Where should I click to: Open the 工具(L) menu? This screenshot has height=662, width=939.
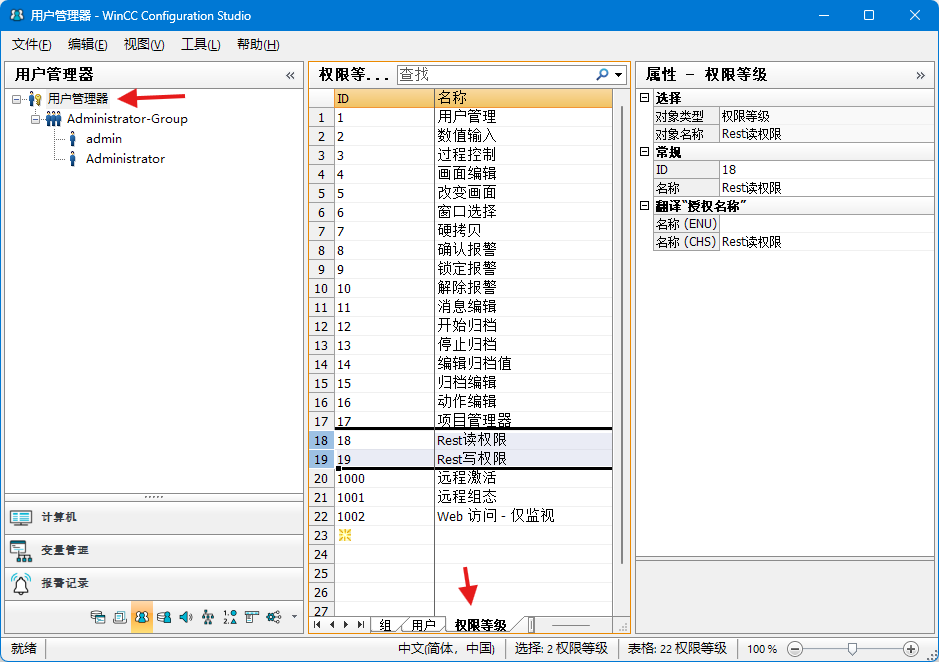pos(201,44)
